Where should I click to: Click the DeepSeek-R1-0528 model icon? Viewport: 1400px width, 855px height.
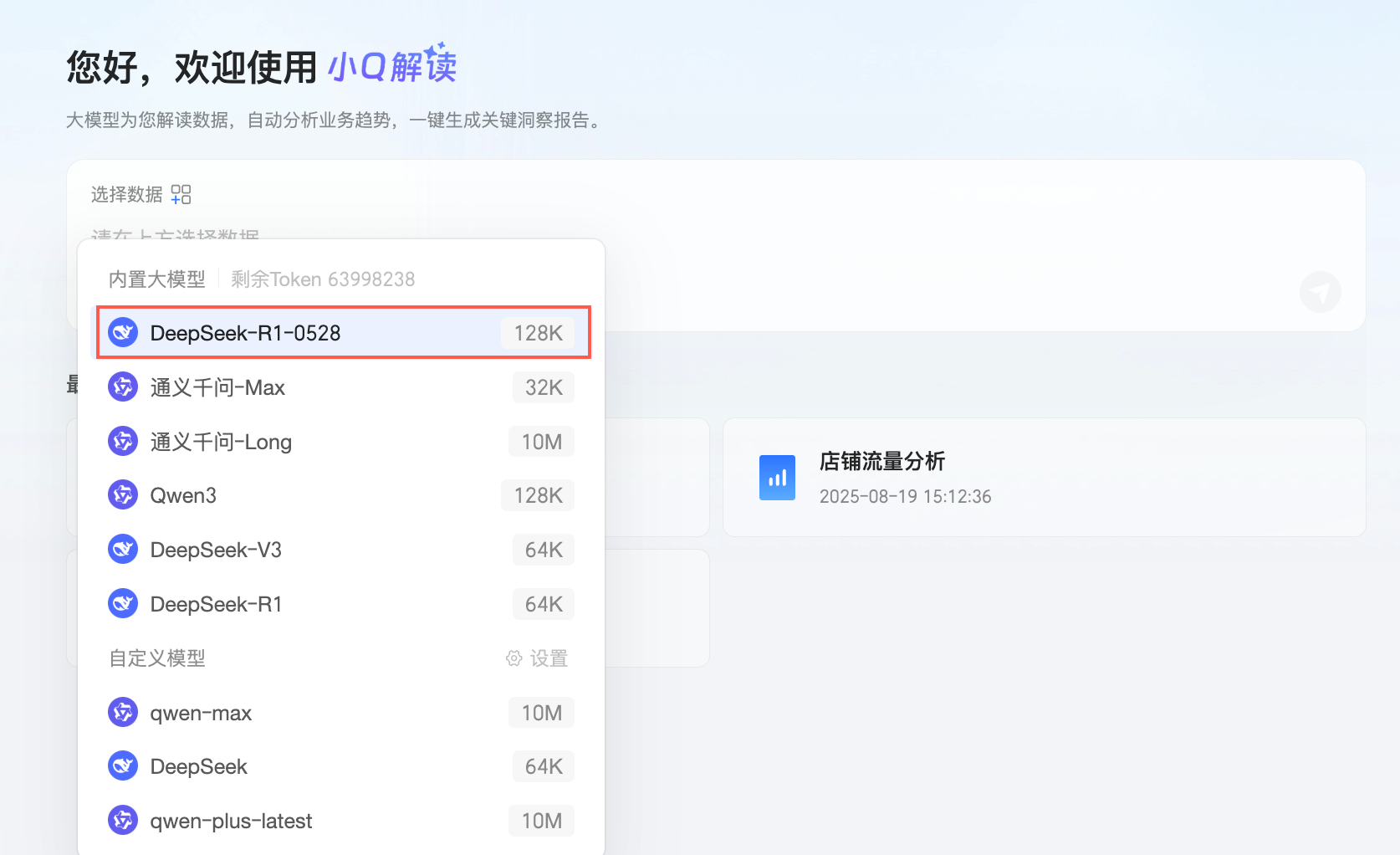123,333
